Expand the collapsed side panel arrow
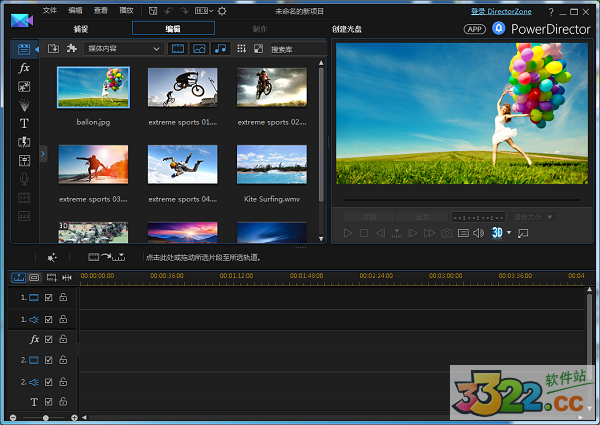Screen dimensions: 600x425 [43, 152]
